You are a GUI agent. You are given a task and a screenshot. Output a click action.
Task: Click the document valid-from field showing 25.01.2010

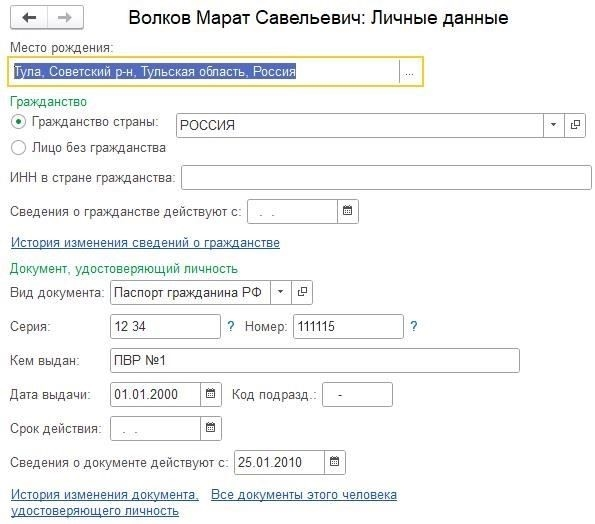(x=280, y=462)
